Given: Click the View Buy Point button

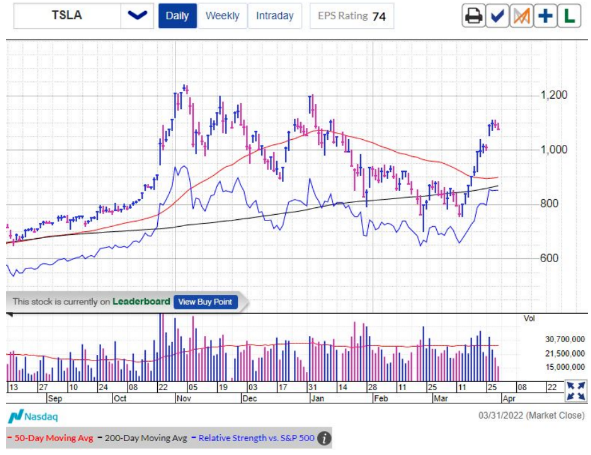Looking at the screenshot, I should [205, 302].
